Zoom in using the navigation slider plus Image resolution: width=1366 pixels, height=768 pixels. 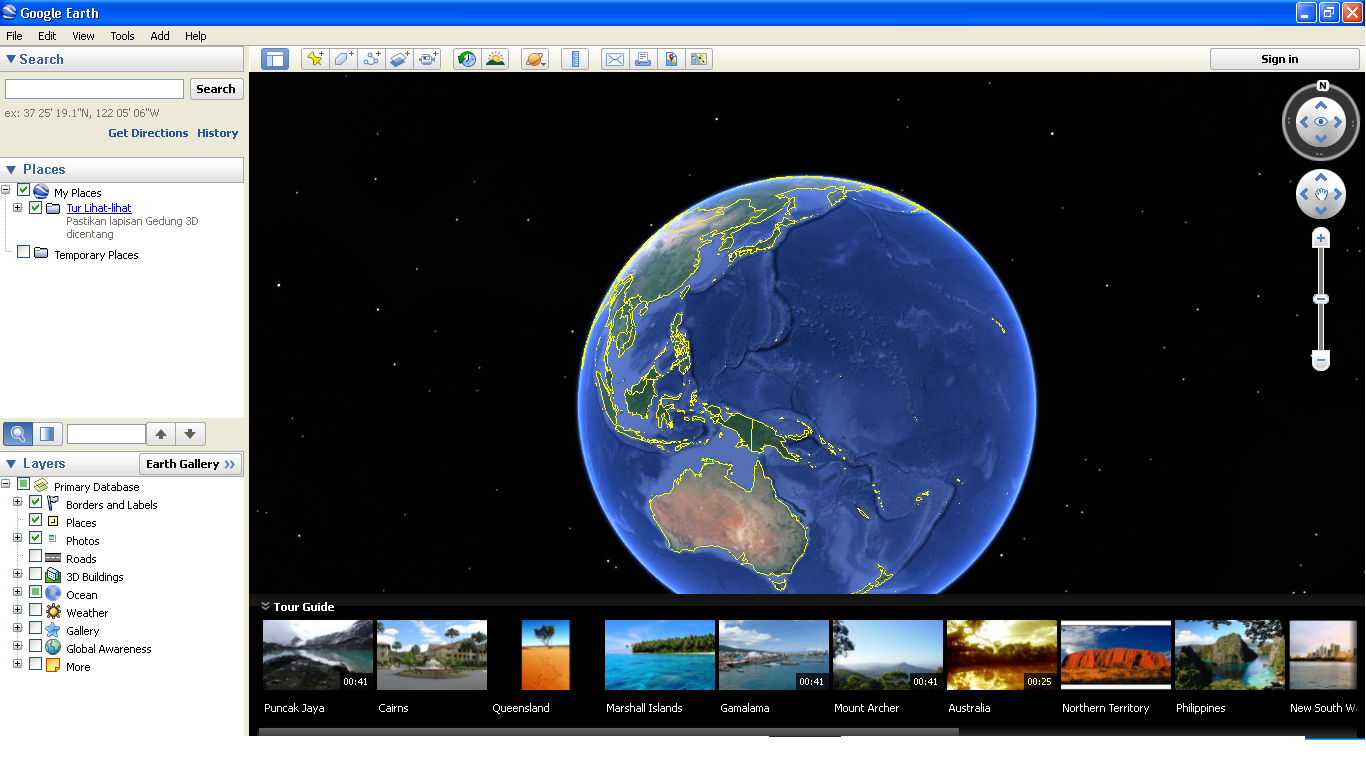pyautogui.click(x=1321, y=237)
